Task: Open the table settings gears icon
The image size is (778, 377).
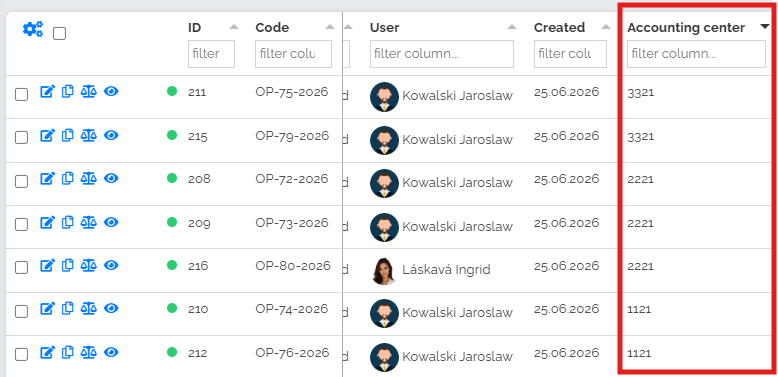Action: tap(33, 29)
